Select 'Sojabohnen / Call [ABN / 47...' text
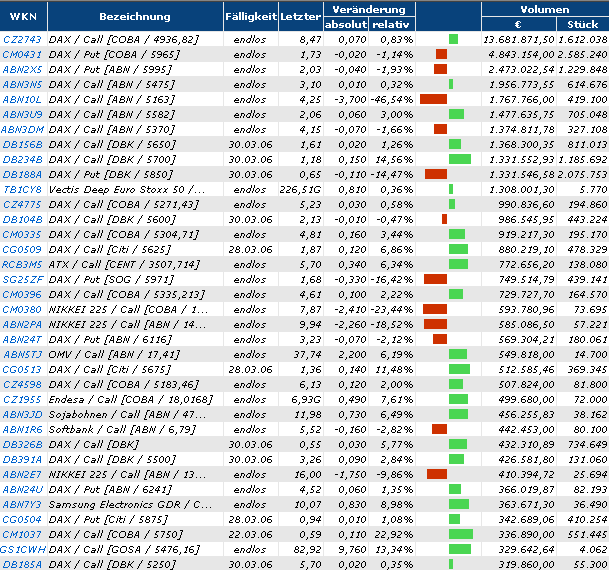This screenshot has width=609, height=570. [127, 414]
